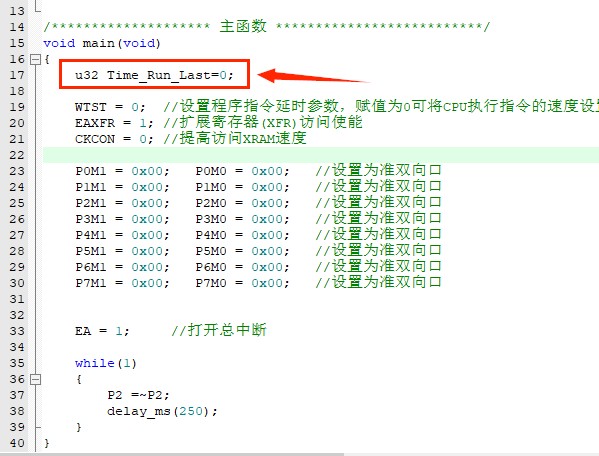The height and width of the screenshot is (456, 599).
Task: Click 'main' in the function declaration
Action: [99, 43]
